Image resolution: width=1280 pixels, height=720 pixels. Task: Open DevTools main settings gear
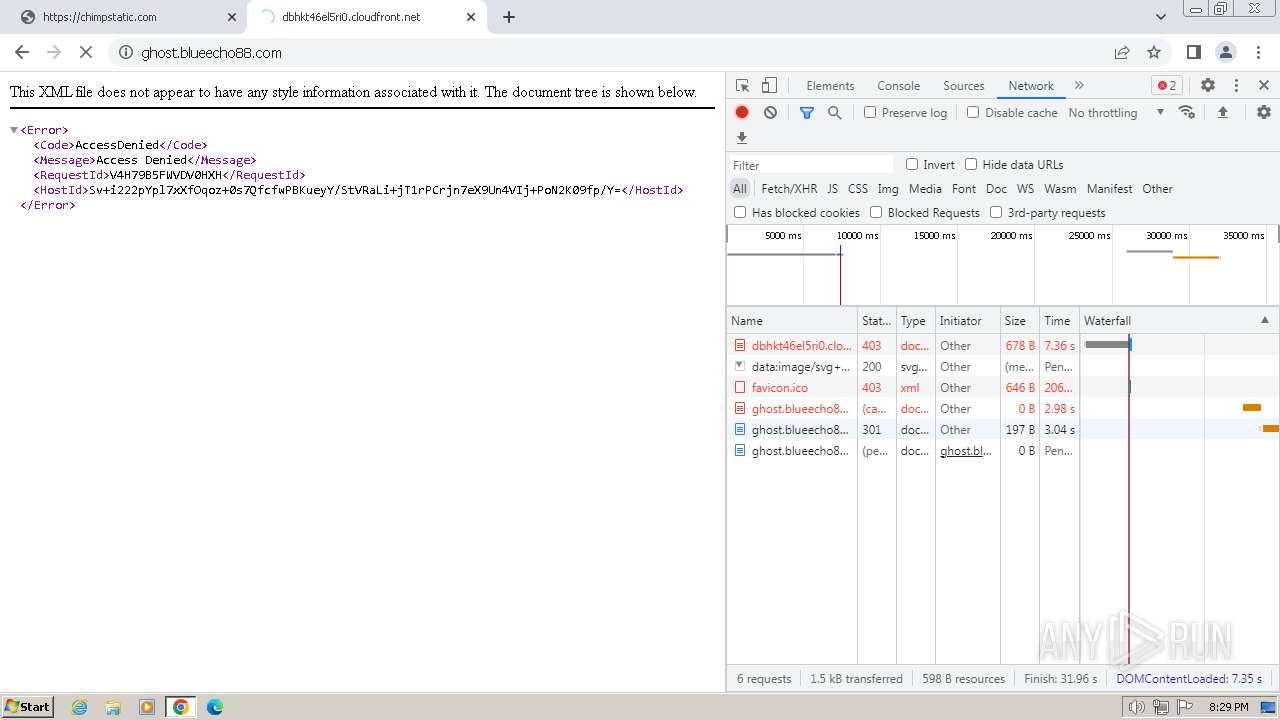tap(1208, 86)
